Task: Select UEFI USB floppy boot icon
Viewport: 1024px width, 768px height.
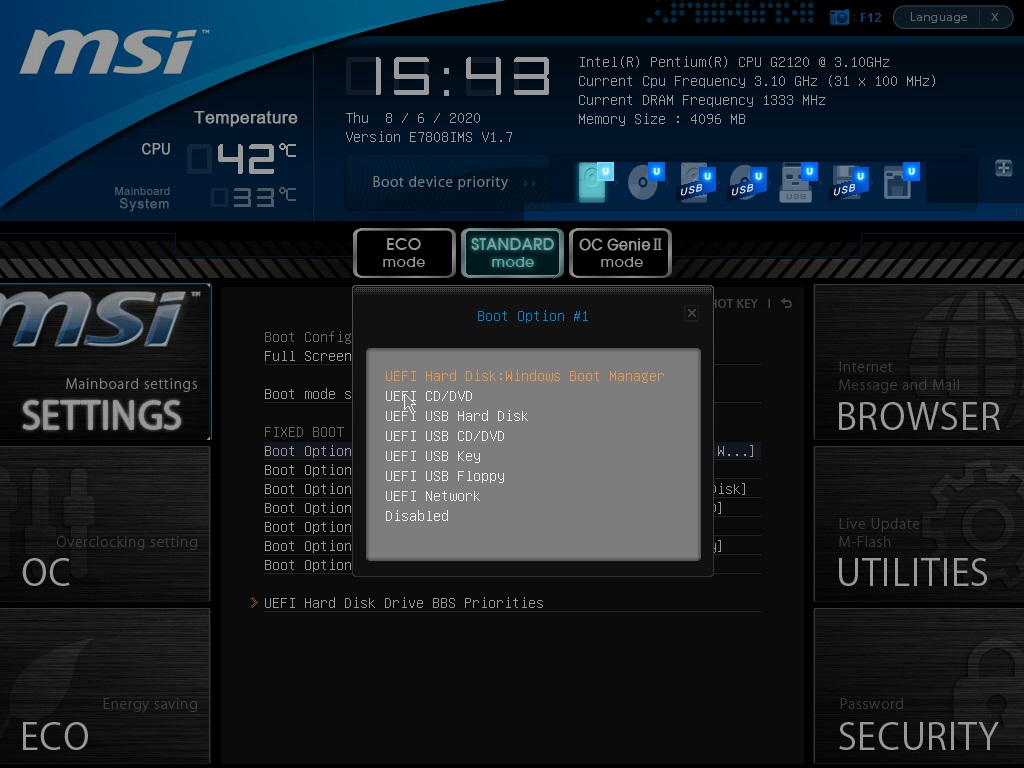Action: pos(849,182)
